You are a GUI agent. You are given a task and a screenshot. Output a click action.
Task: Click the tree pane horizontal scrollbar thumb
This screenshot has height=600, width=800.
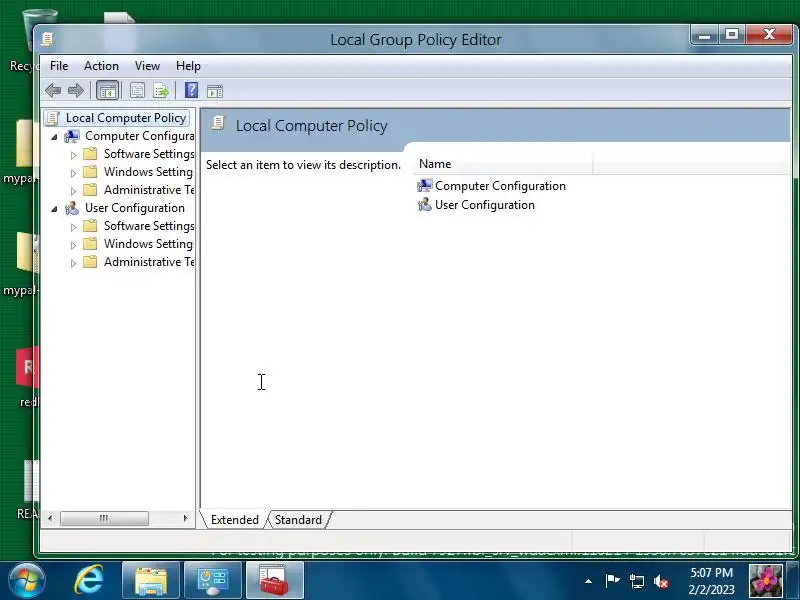point(104,518)
